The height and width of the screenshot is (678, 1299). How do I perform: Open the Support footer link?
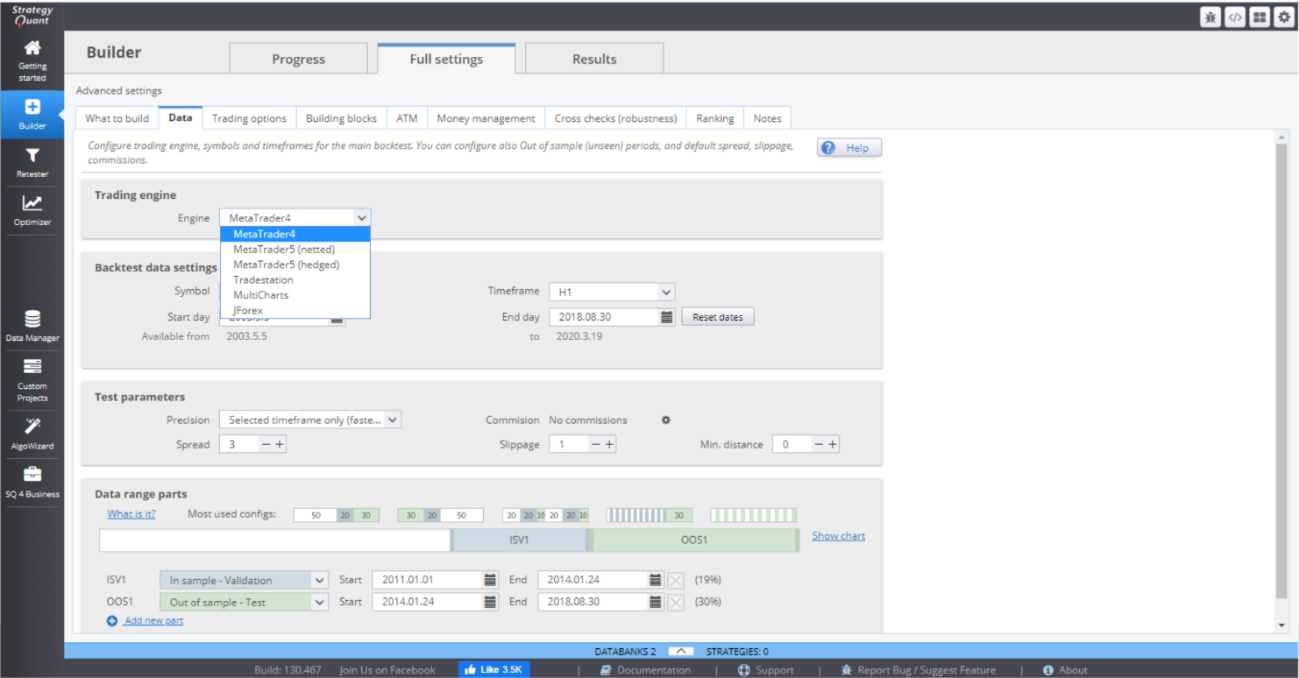pyautogui.click(x=766, y=670)
